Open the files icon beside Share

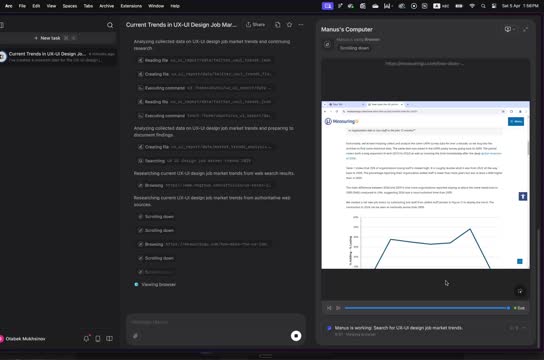[x=278, y=25]
